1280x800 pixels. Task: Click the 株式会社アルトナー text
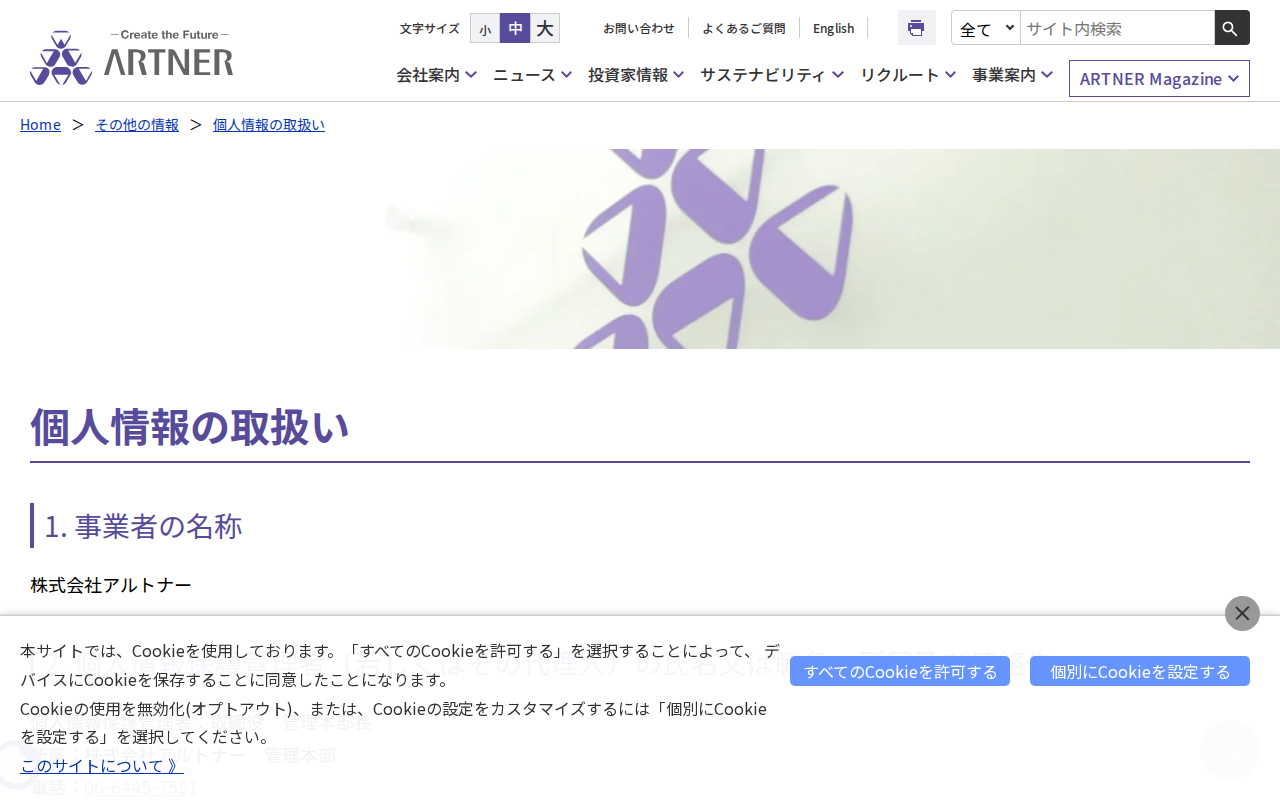point(111,585)
